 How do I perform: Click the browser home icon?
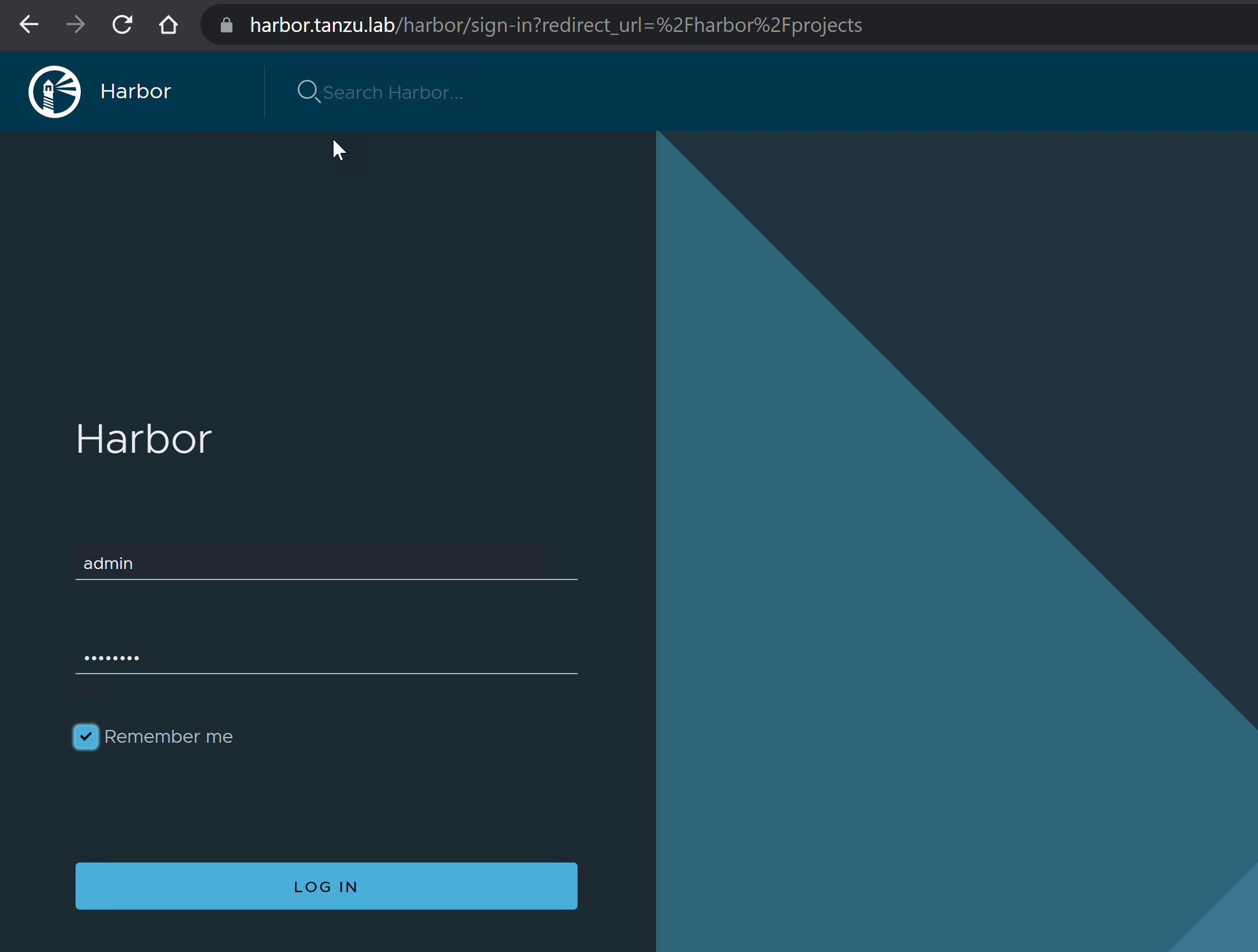[x=169, y=24]
